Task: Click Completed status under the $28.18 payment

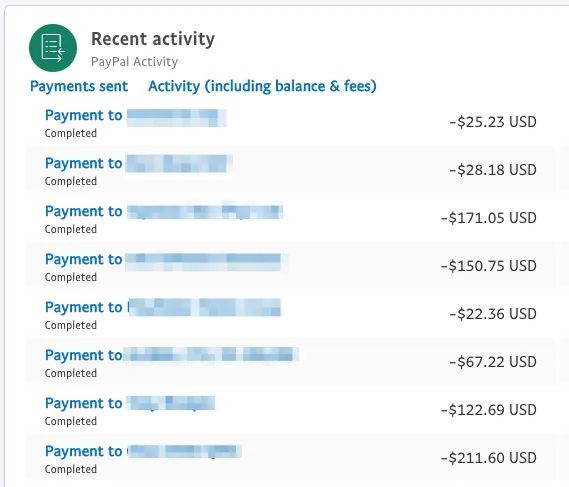Action: [71, 181]
